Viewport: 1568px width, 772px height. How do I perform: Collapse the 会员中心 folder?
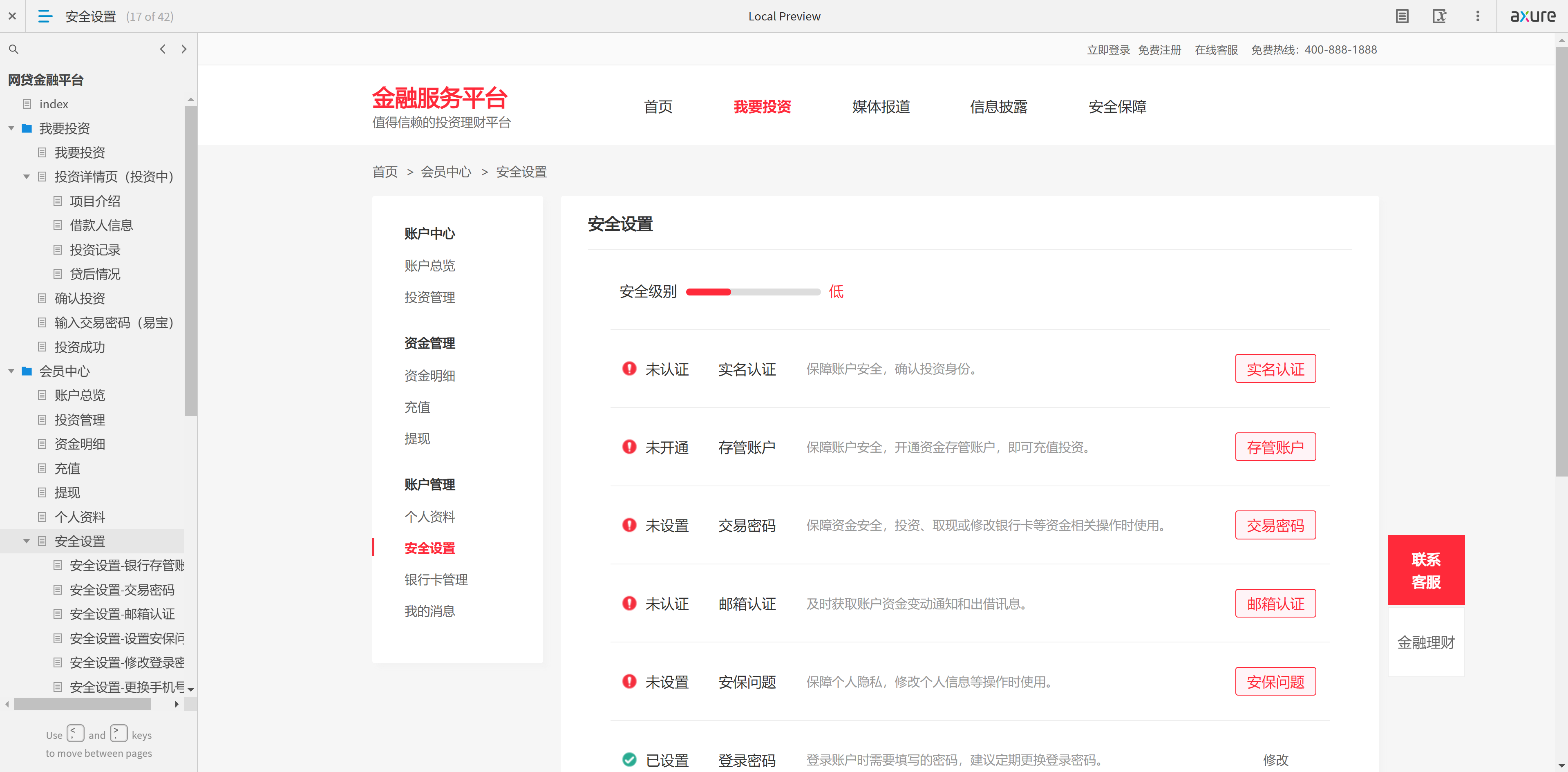[x=11, y=371]
